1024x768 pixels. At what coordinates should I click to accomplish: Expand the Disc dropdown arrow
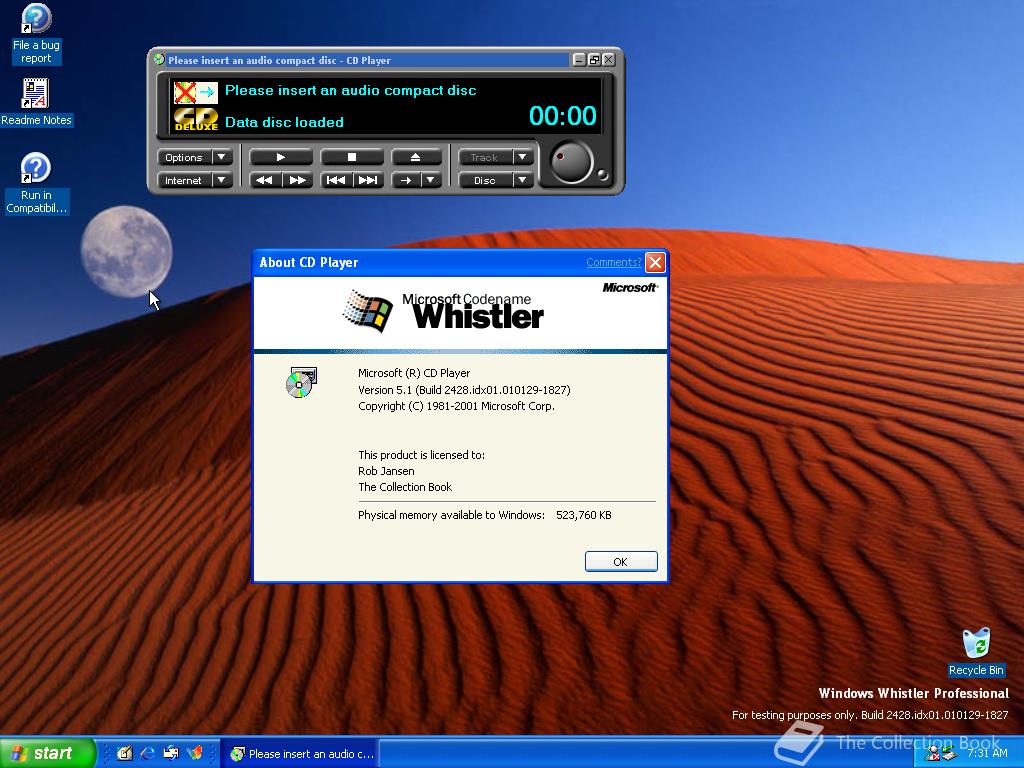522,180
